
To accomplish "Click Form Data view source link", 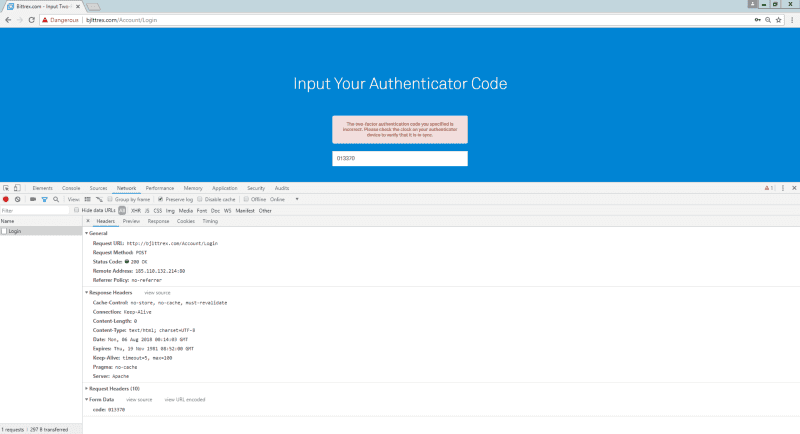I will pos(139,400).
